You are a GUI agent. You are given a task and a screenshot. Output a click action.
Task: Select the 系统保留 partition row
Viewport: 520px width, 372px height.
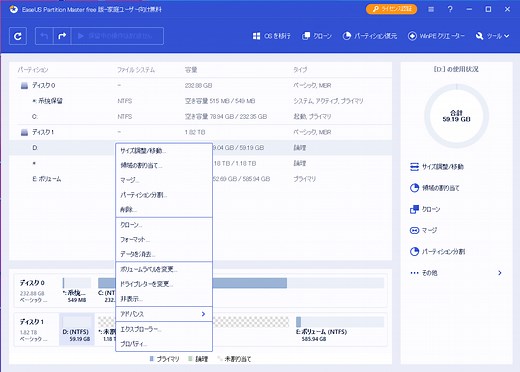click(x=200, y=101)
